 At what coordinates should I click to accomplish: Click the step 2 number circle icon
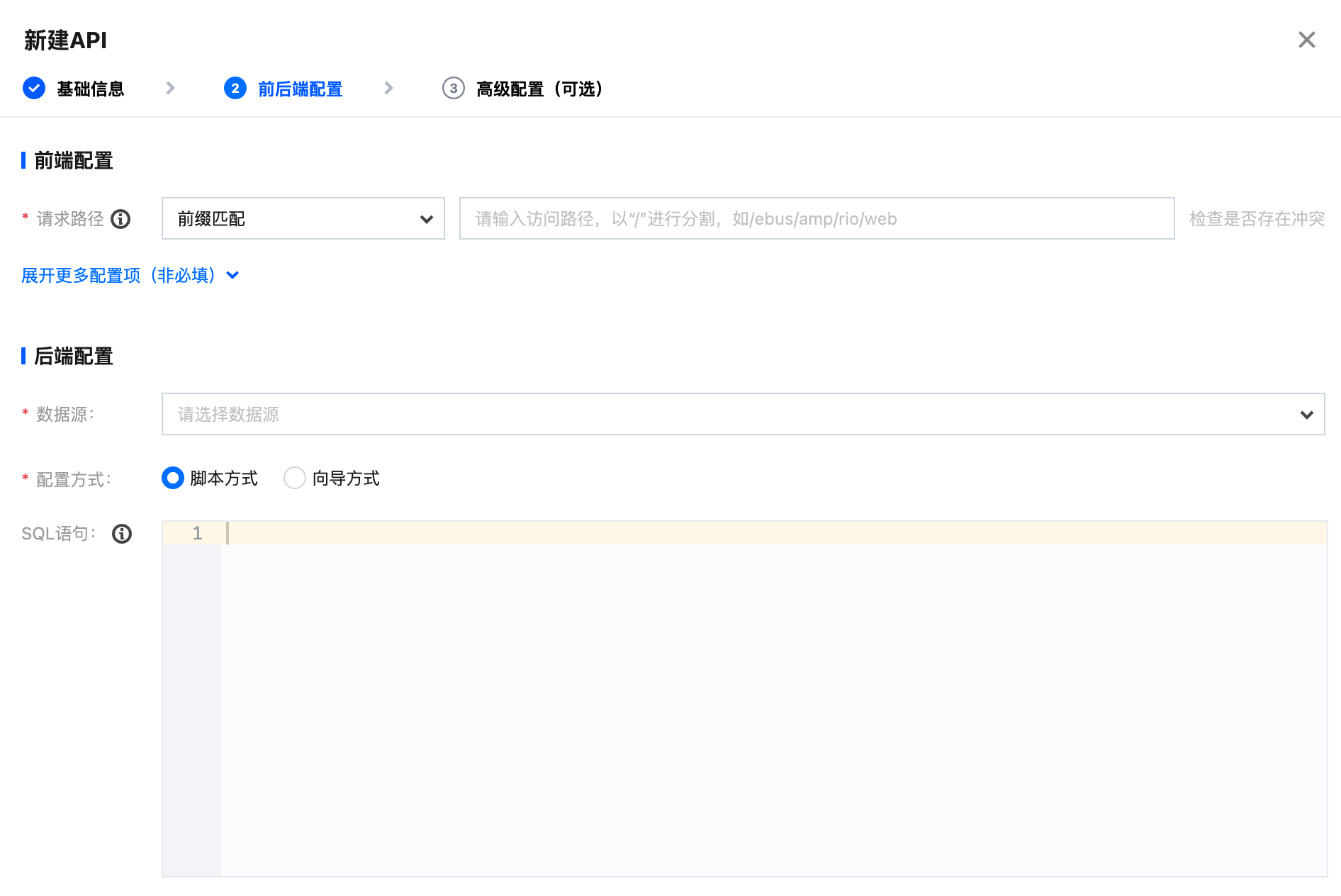[x=235, y=89]
